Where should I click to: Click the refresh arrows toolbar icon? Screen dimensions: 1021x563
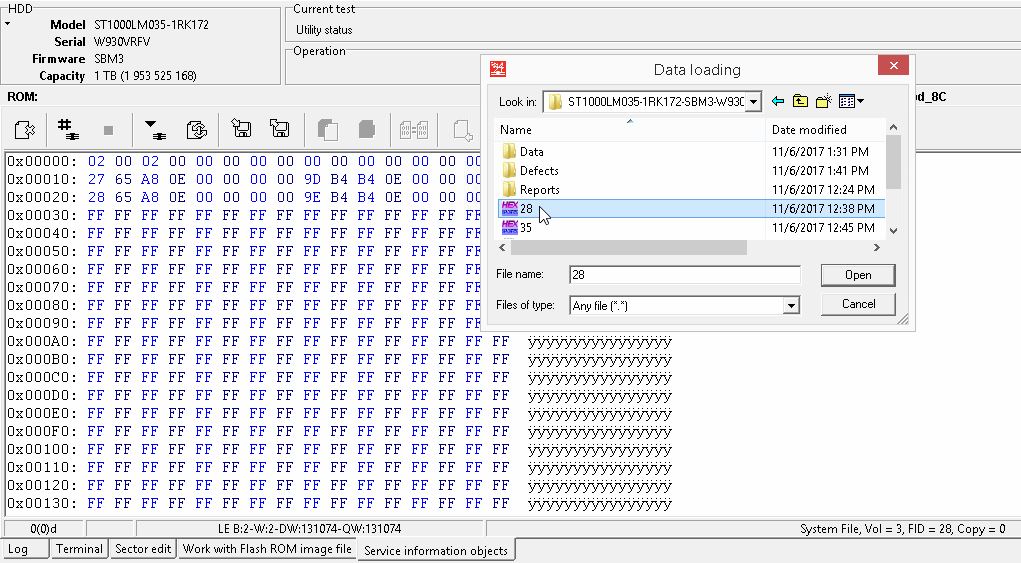(x=196, y=130)
